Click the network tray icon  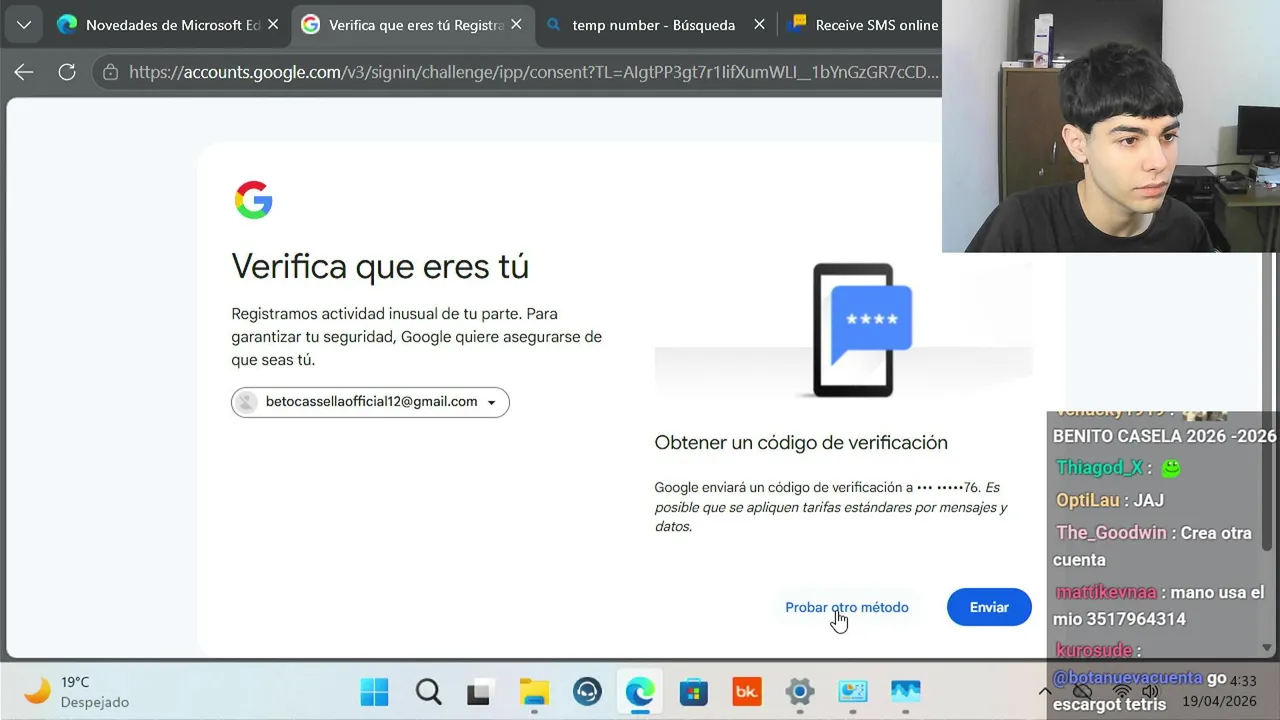pos(1121,692)
